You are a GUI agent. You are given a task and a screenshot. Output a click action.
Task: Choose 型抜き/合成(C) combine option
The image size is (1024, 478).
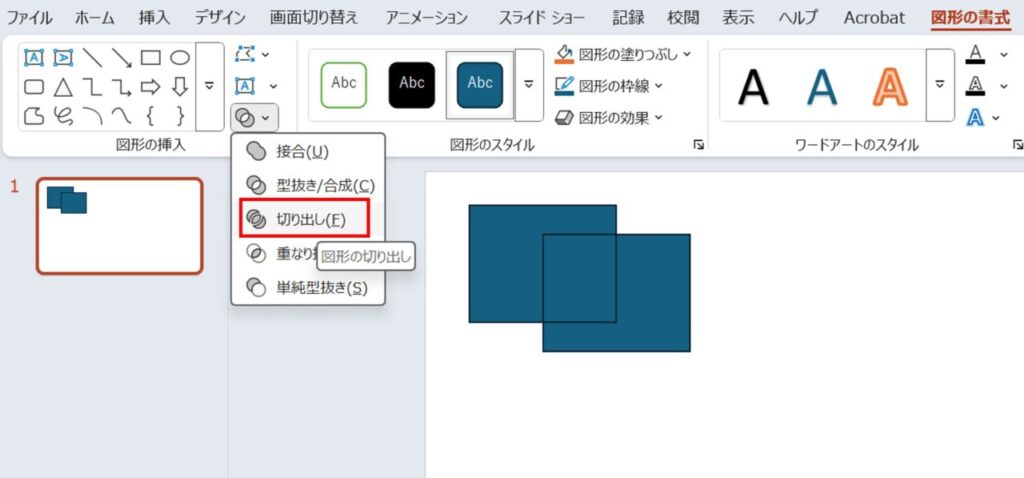click(x=308, y=185)
